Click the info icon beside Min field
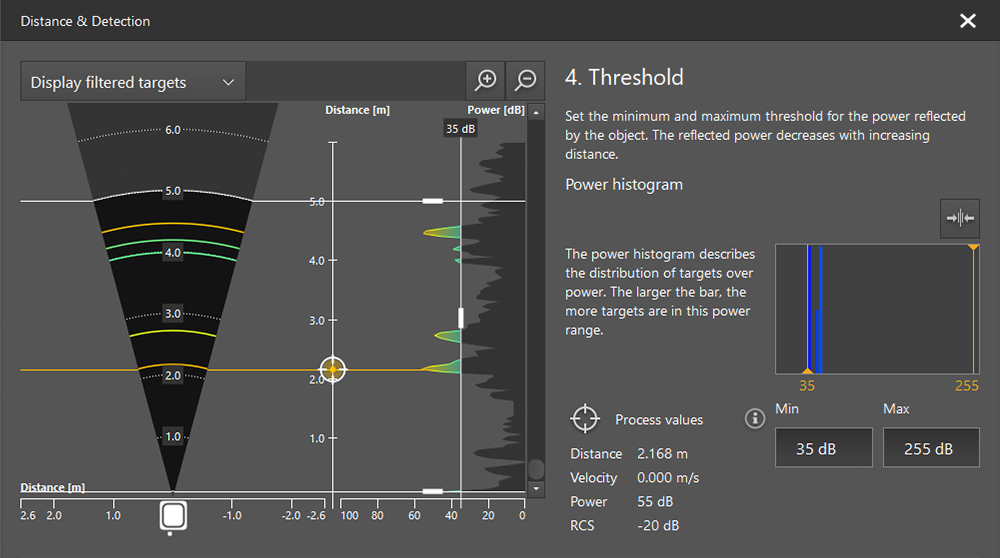 pyautogui.click(x=755, y=418)
